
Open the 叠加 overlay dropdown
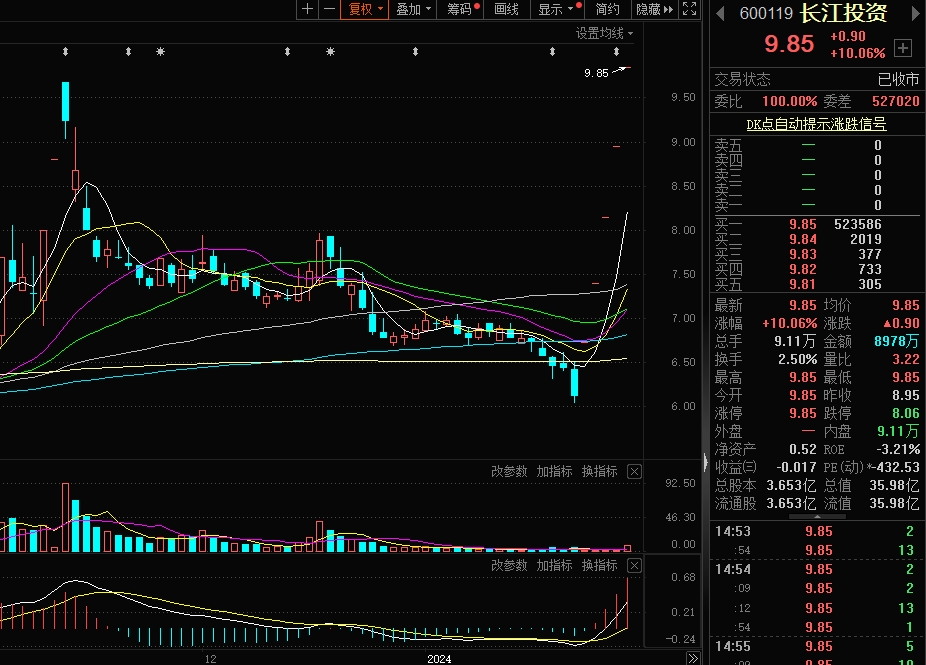[413, 9]
